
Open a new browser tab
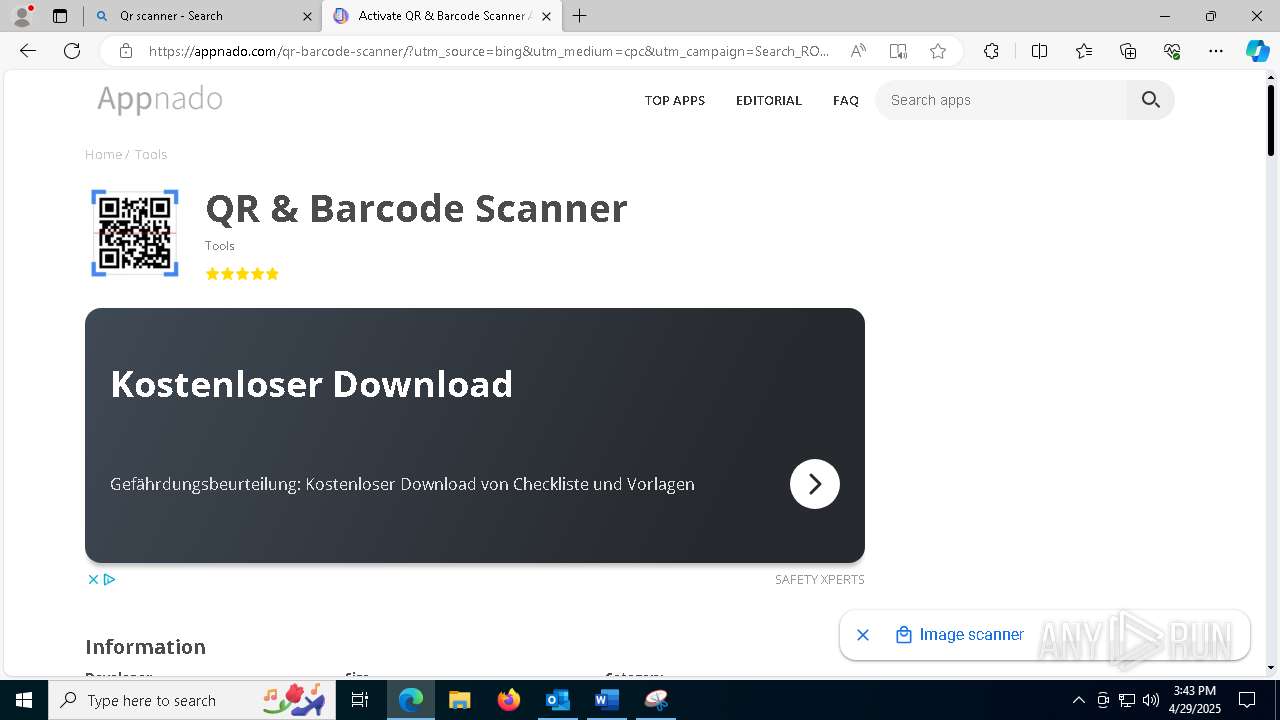580,16
